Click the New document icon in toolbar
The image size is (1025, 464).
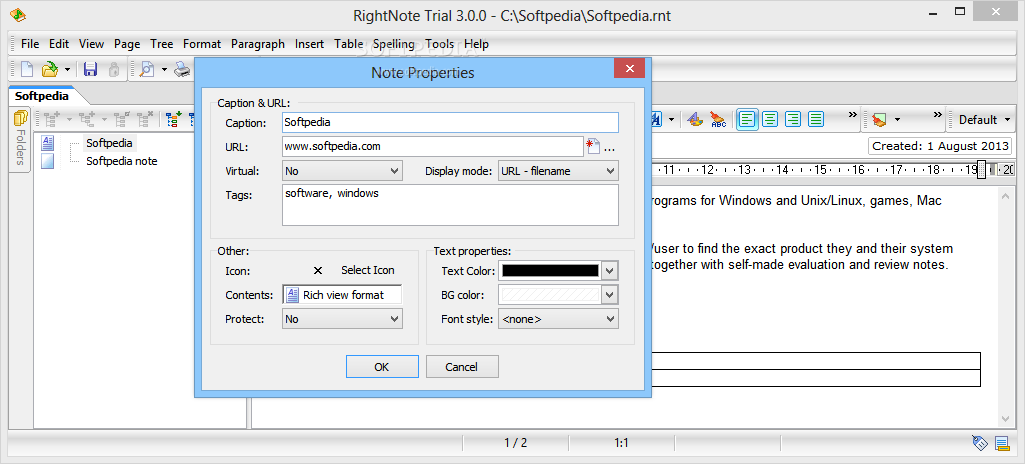coord(27,69)
